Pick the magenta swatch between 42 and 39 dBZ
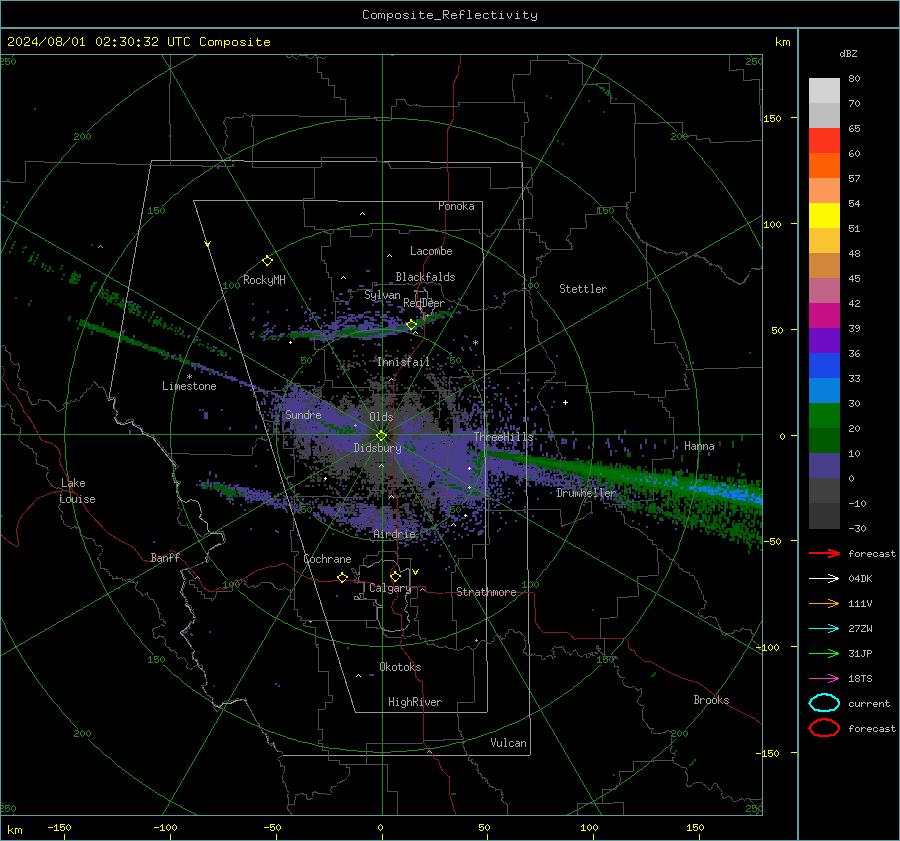The height and width of the screenshot is (841, 900). pos(824,316)
